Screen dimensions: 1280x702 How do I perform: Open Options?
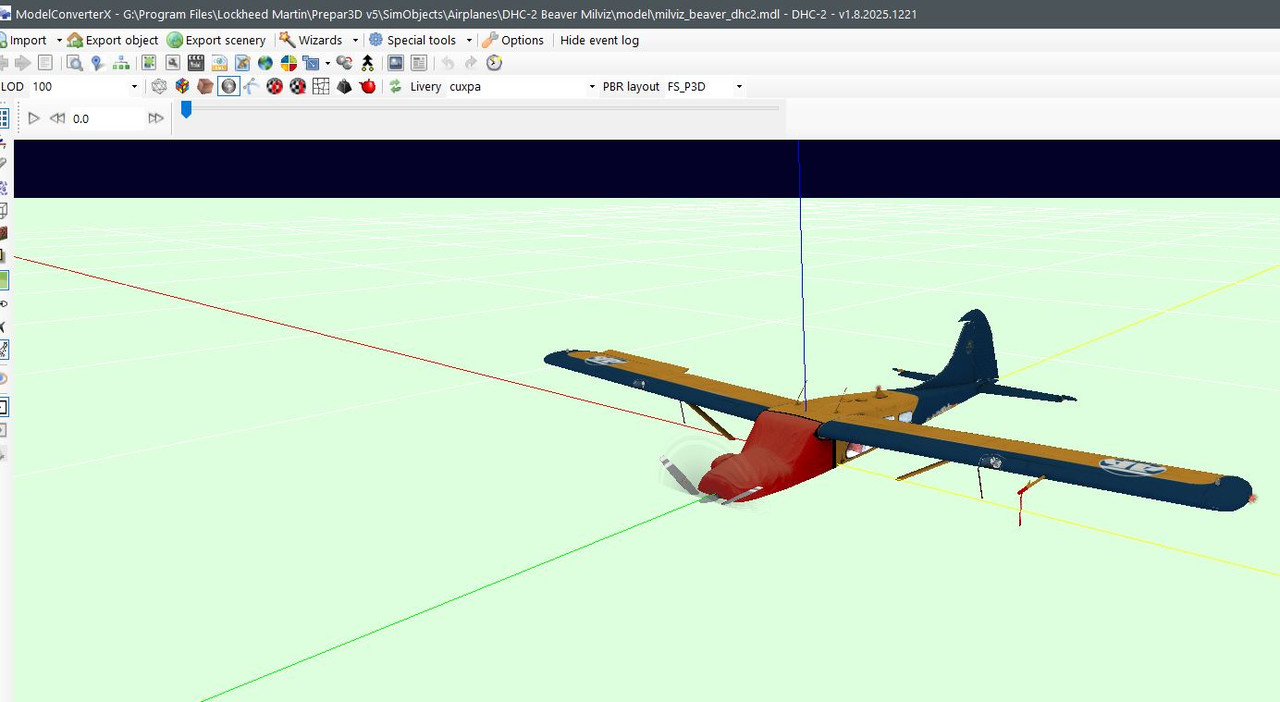pos(513,40)
